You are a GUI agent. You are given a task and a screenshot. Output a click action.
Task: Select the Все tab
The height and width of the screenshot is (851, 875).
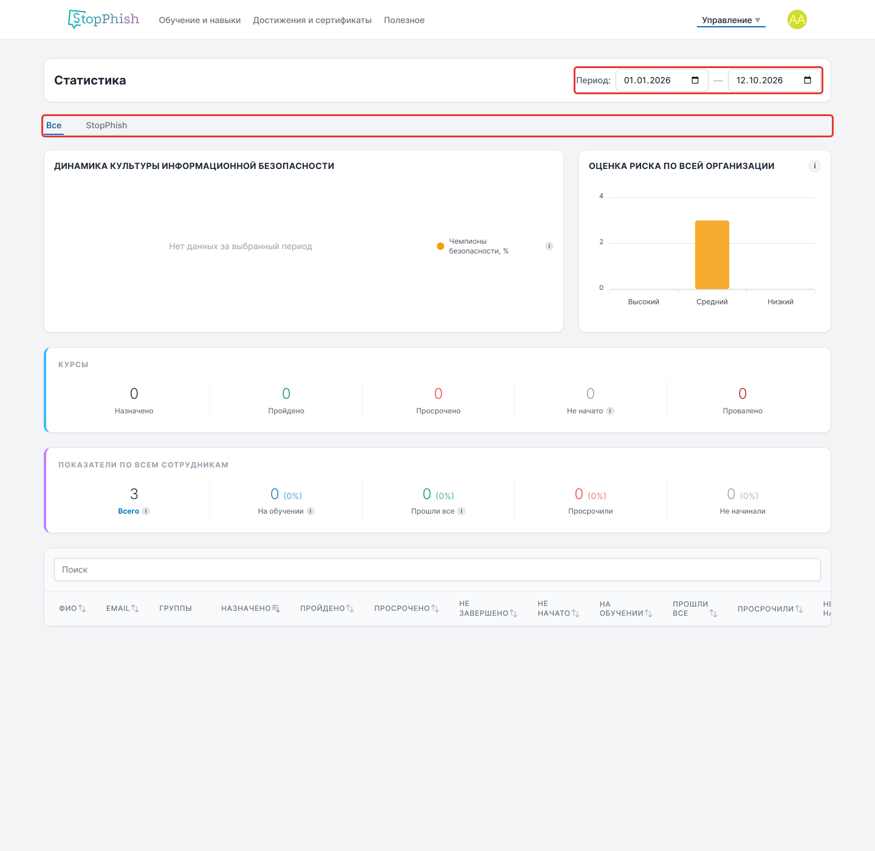coord(54,125)
